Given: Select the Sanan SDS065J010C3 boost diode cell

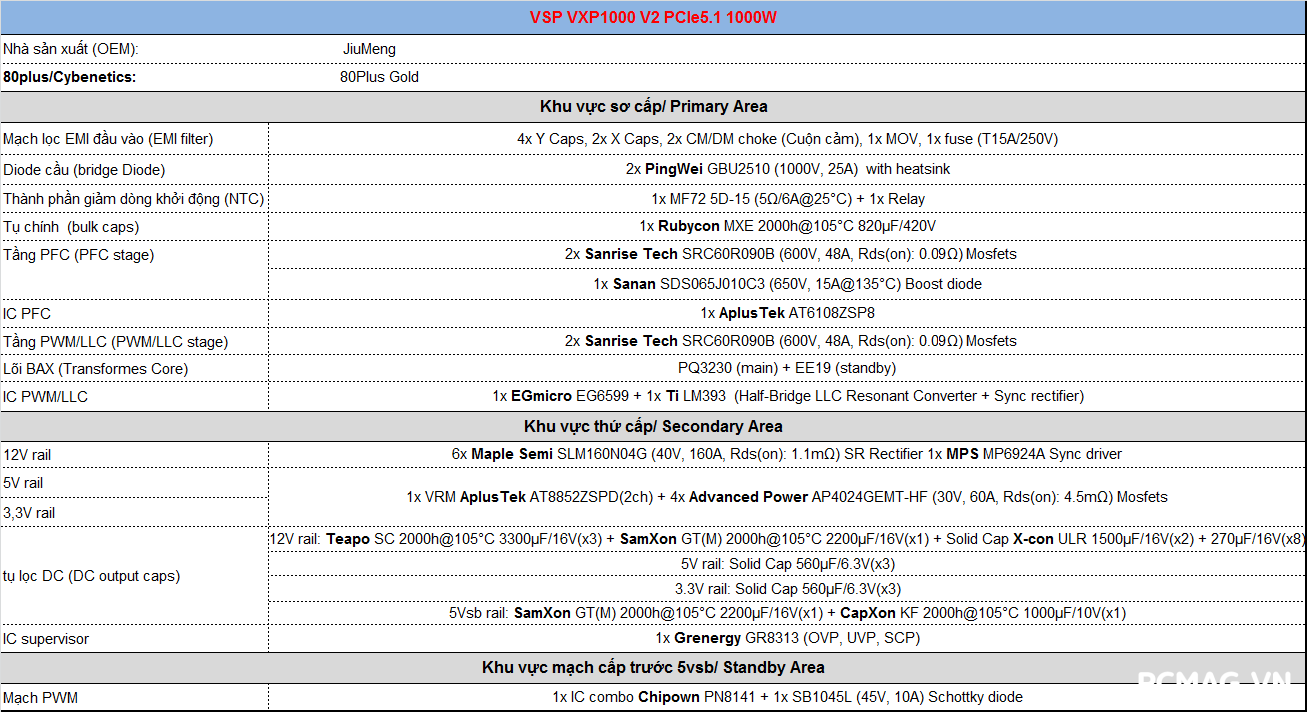Looking at the screenshot, I should 787,284.
